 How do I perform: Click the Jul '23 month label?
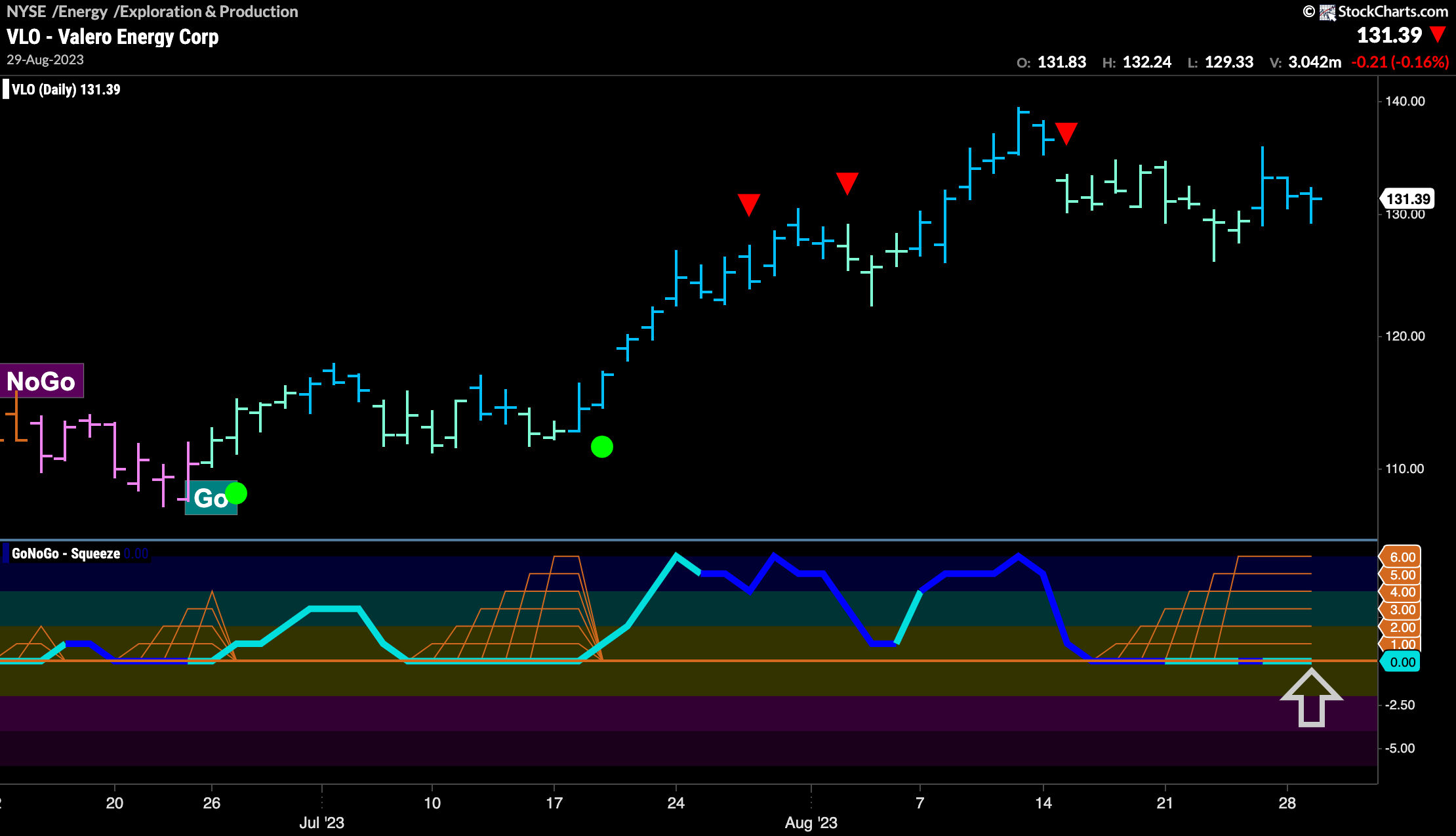pos(321,823)
